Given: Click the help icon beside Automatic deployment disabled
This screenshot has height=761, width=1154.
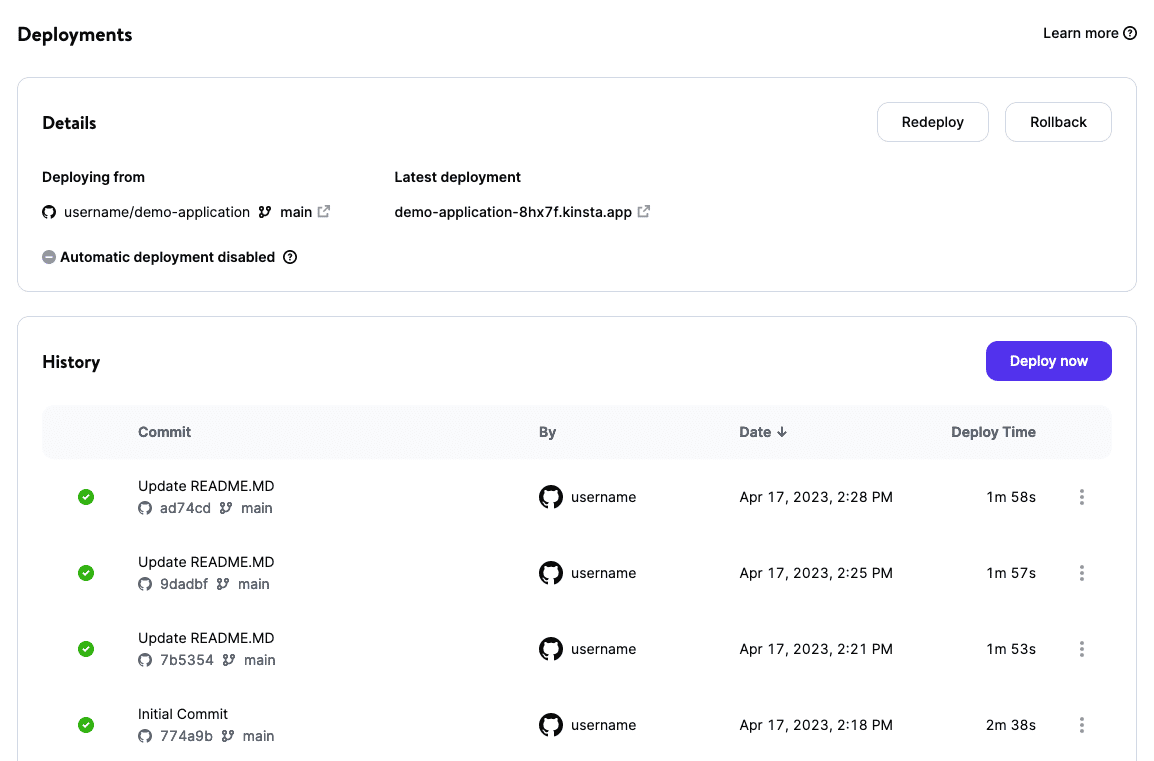Looking at the screenshot, I should (x=290, y=257).
